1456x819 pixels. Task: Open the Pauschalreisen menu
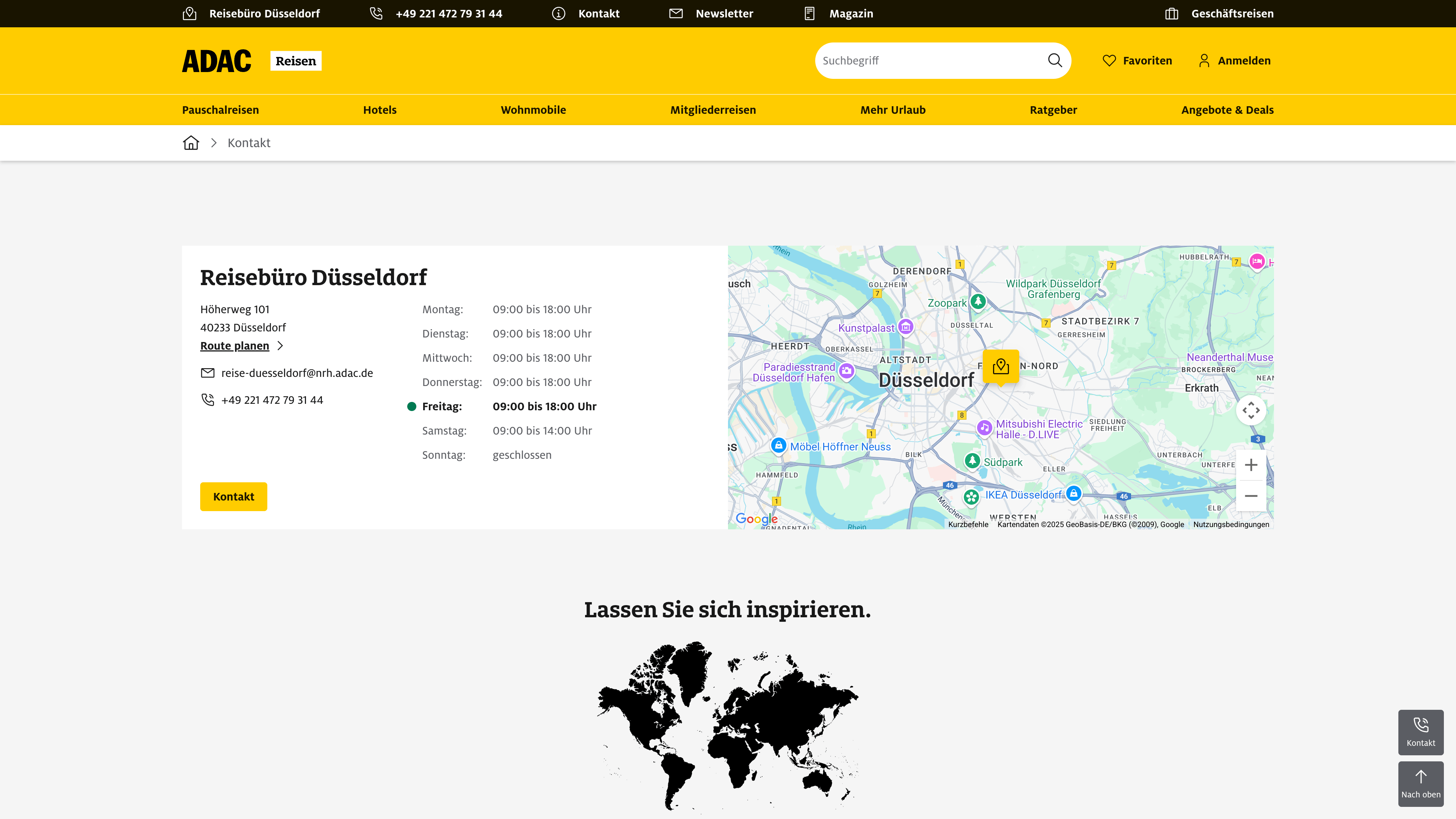click(220, 110)
